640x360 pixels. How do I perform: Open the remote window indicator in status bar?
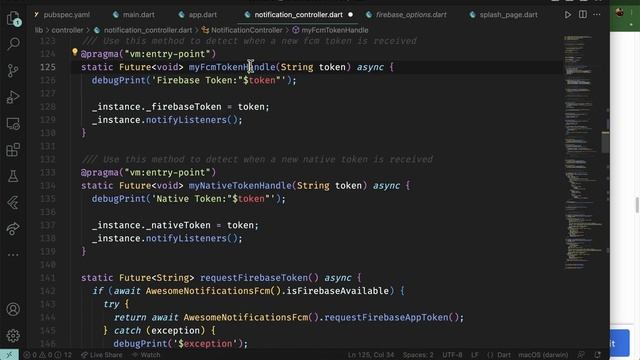point(9,355)
